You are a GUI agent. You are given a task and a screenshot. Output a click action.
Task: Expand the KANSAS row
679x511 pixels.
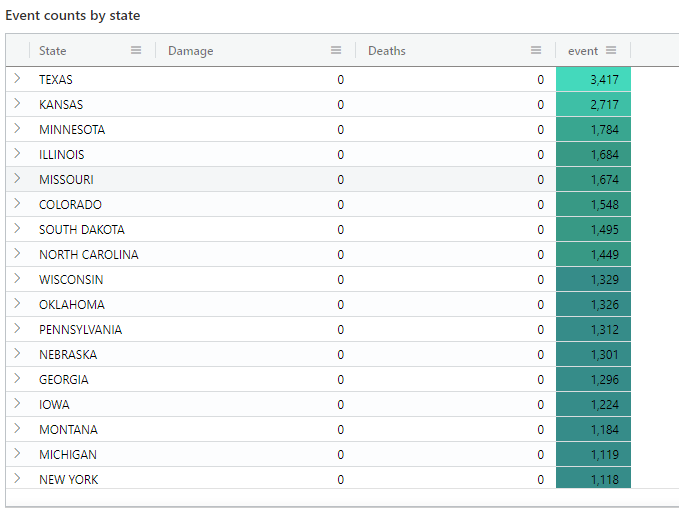17,104
